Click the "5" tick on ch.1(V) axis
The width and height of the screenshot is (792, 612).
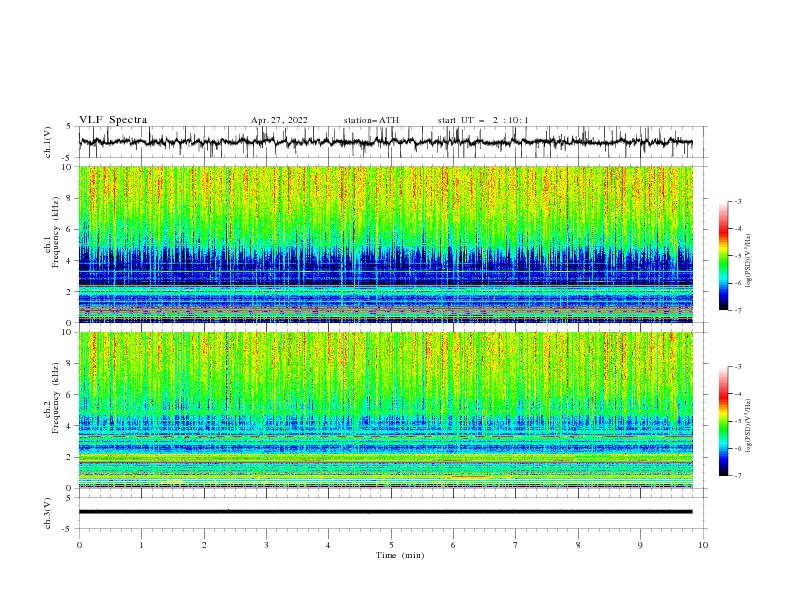coord(70,127)
